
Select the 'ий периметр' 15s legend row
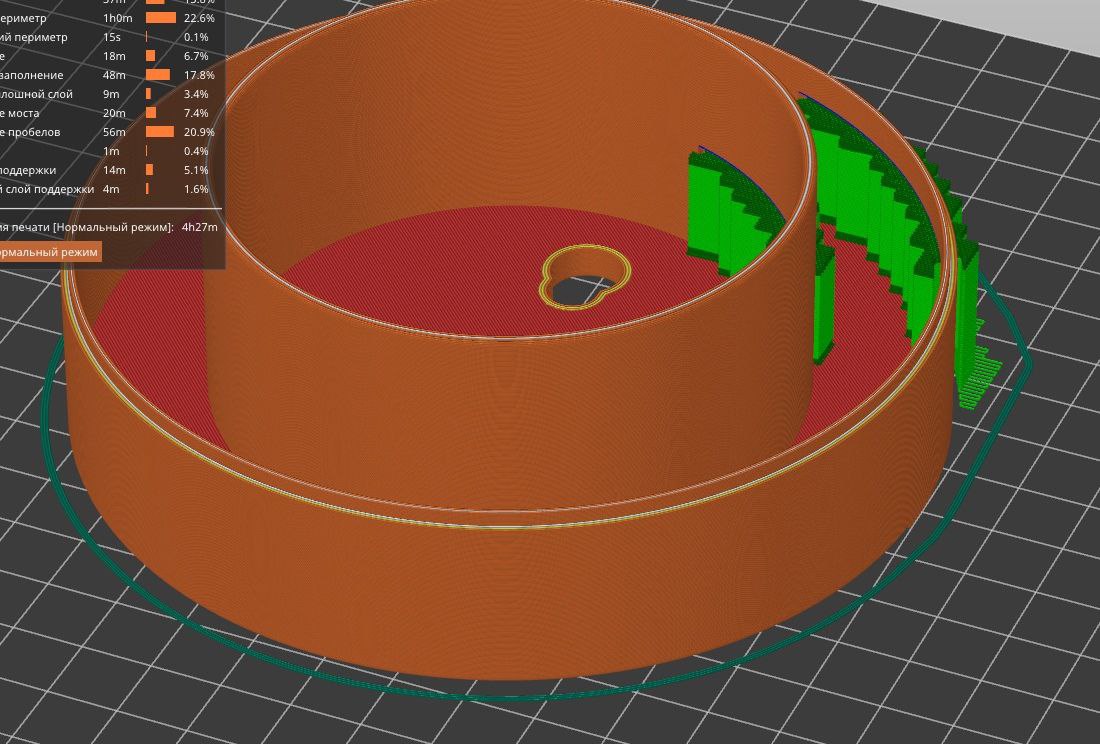click(x=109, y=37)
